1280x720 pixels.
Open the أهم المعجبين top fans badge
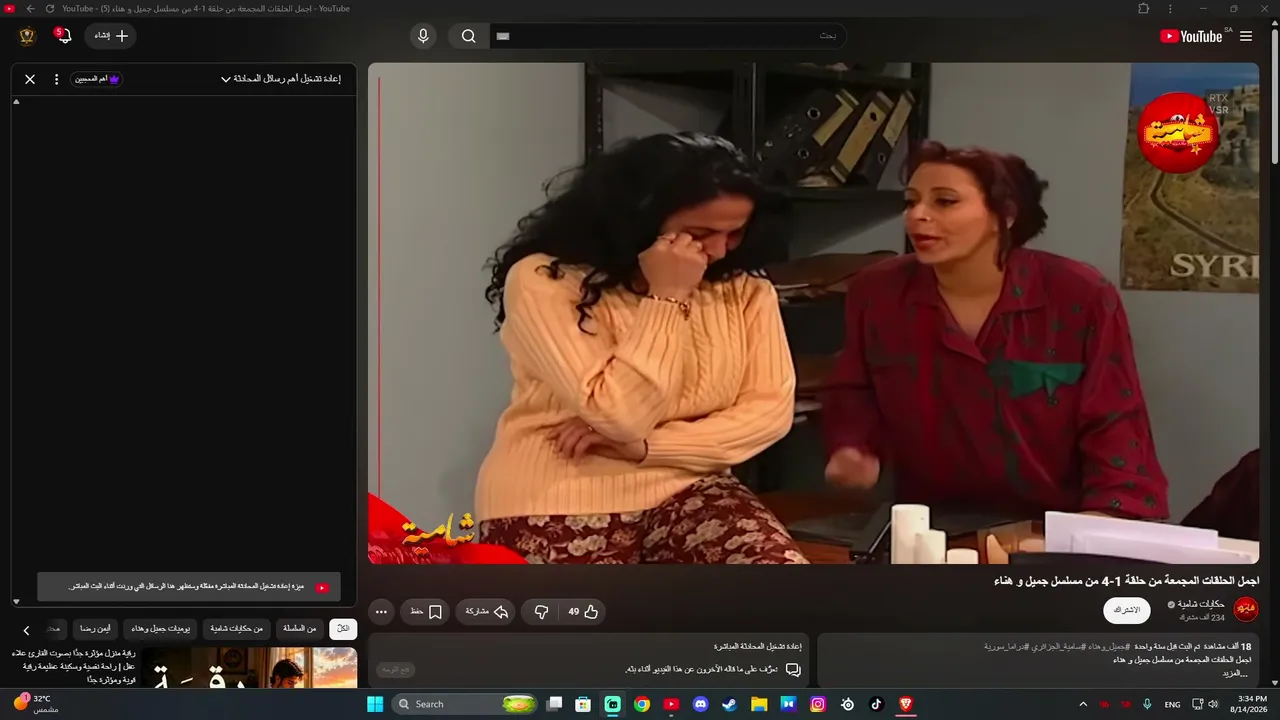tap(96, 79)
